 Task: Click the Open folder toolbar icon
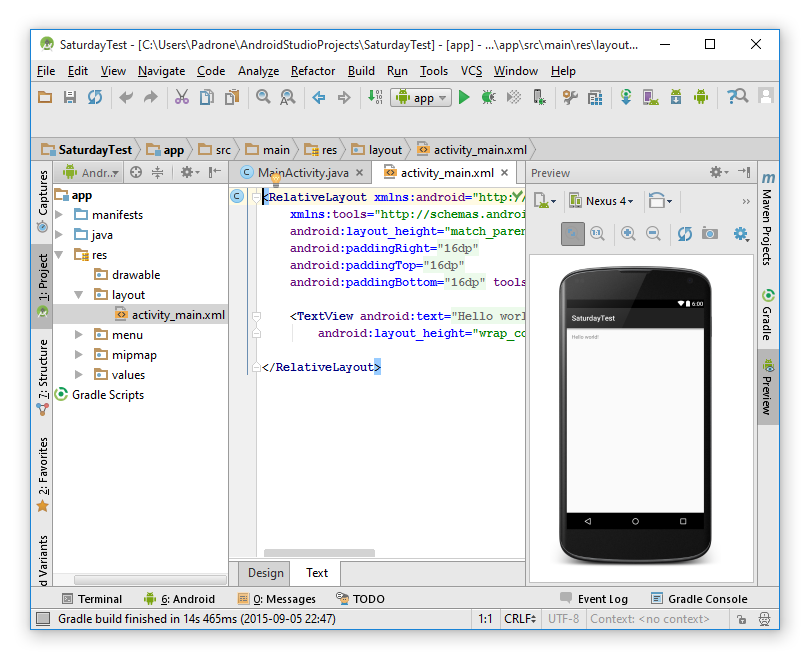[45, 97]
